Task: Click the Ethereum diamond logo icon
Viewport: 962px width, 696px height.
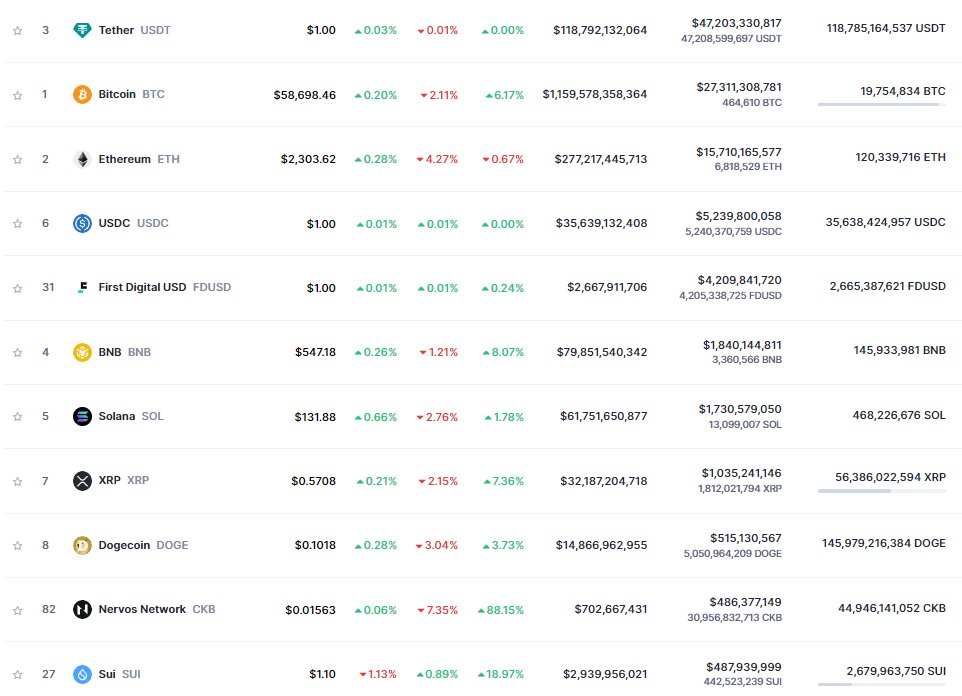Action: [x=82, y=159]
